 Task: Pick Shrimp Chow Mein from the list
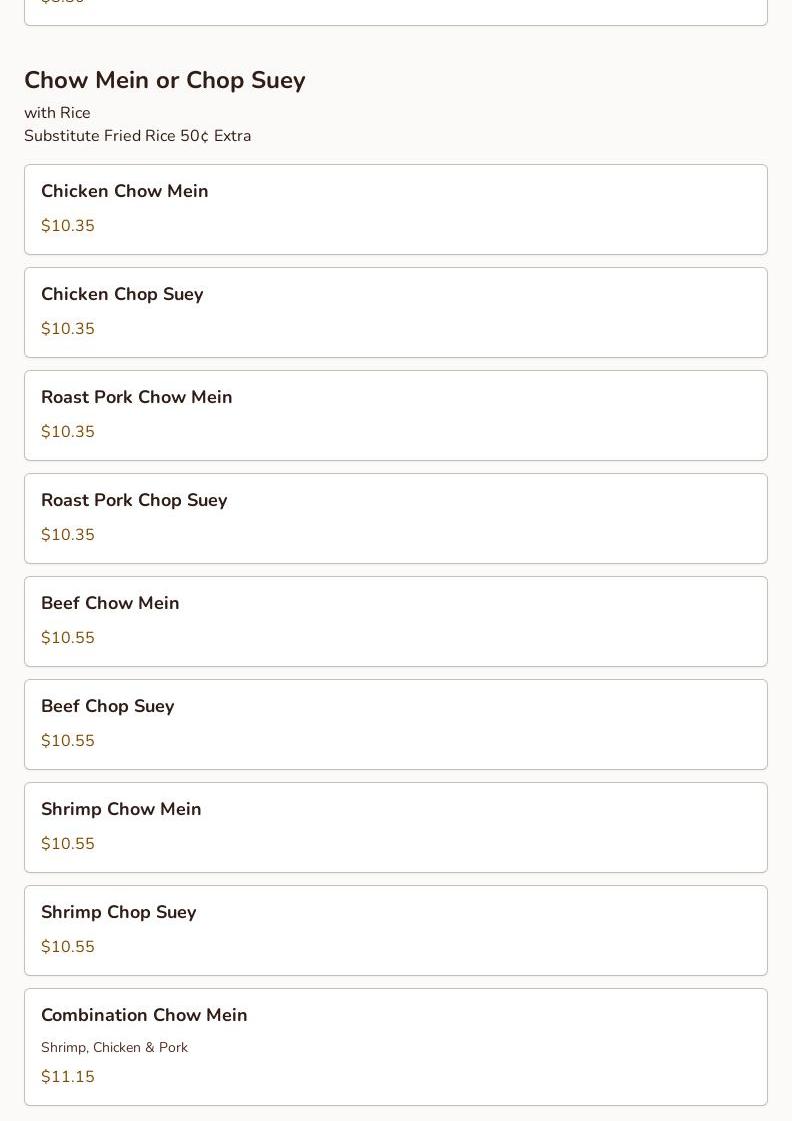click(395, 827)
